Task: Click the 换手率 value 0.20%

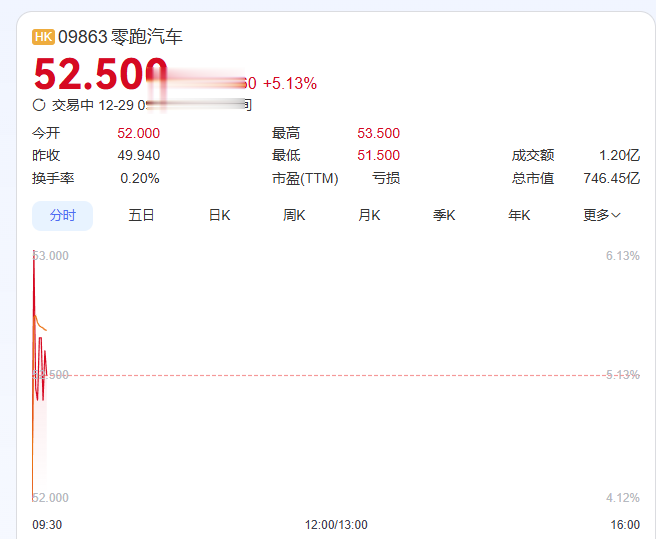Action: pyautogui.click(x=140, y=178)
